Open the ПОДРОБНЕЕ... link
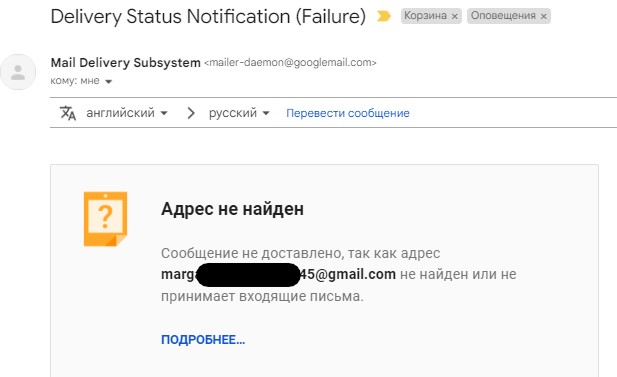617x377 pixels. (x=203, y=340)
